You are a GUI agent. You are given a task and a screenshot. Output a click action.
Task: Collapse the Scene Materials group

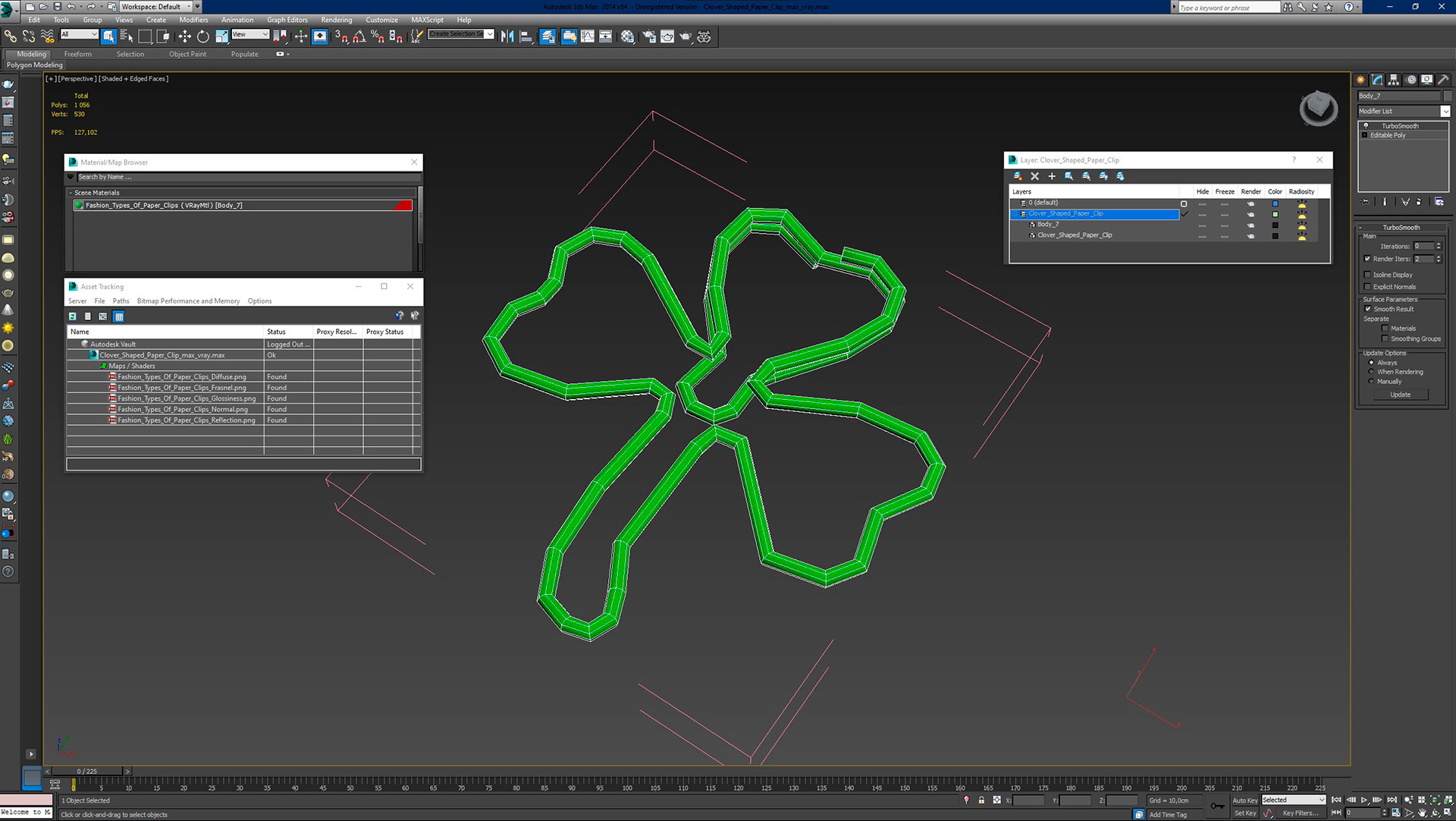click(x=71, y=193)
